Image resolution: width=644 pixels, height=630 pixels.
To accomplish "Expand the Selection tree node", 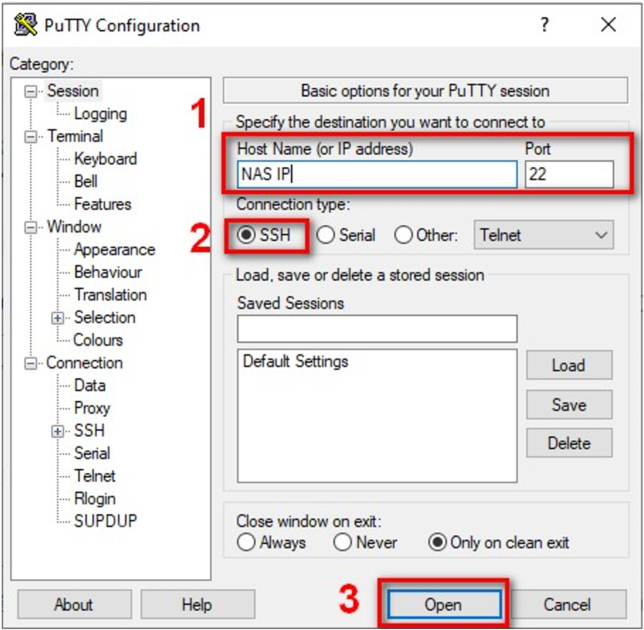I will (x=59, y=318).
